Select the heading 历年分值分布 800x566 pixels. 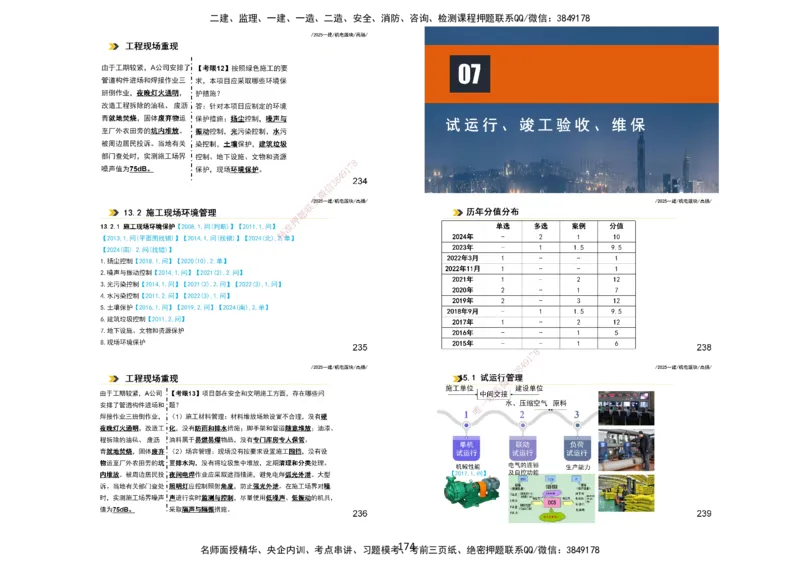coord(492,212)
